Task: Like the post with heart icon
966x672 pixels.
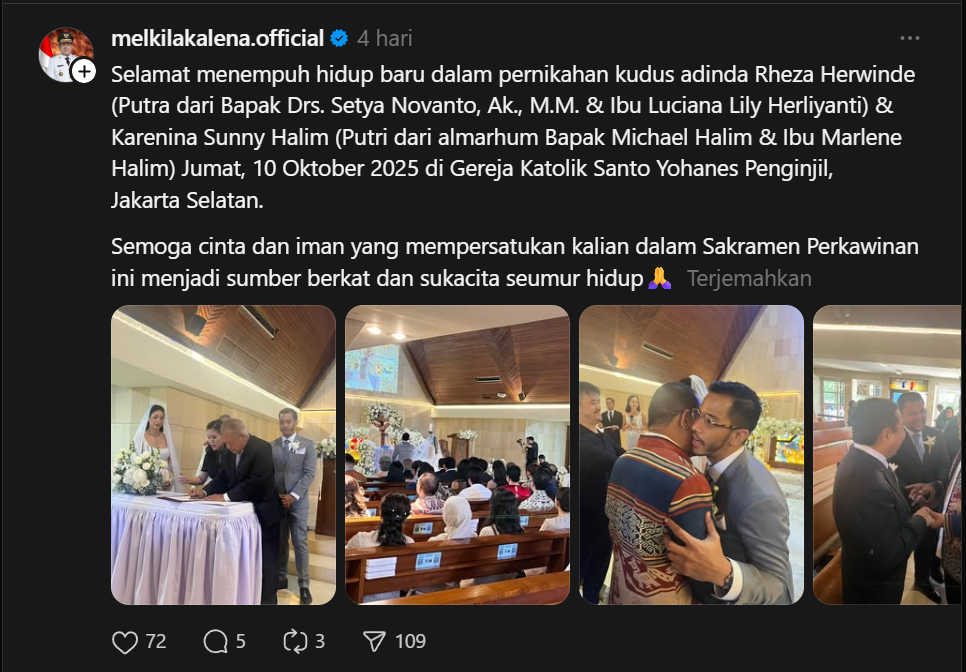Action: [x=124, y=642]
